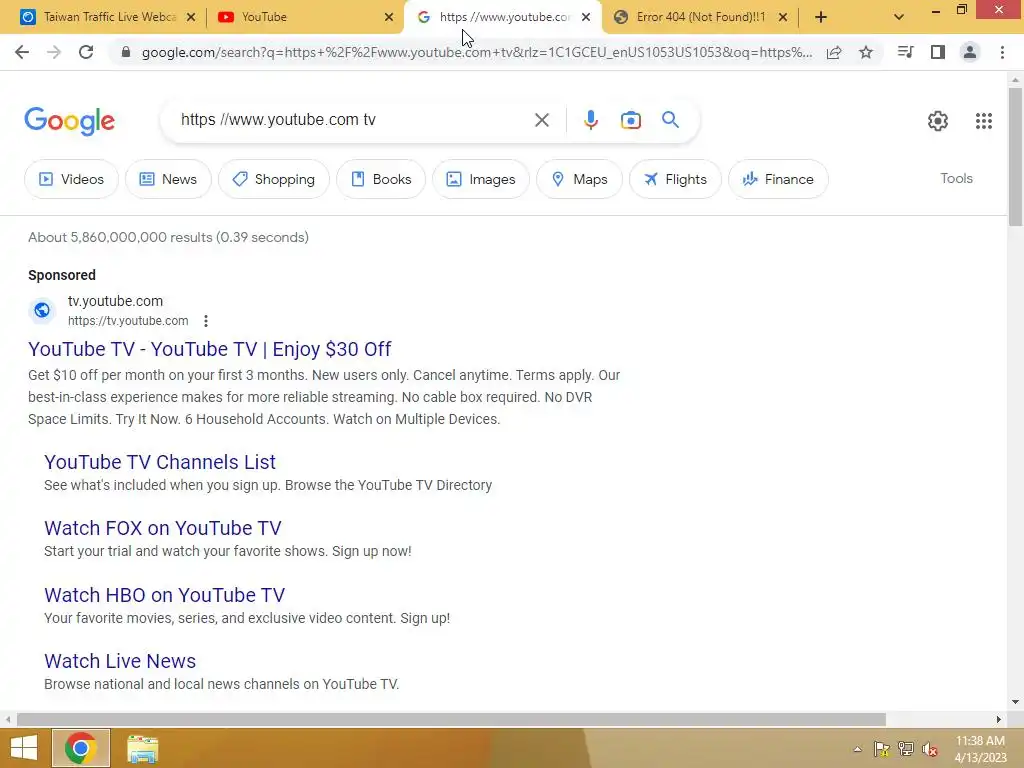Search by image using camera icon
Viewport: 1024px width, 768px height.
click(630, 120)
